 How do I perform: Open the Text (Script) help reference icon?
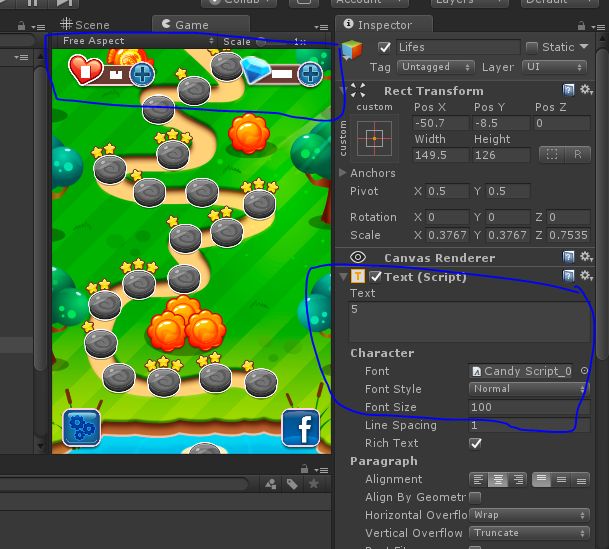(568, 276)
